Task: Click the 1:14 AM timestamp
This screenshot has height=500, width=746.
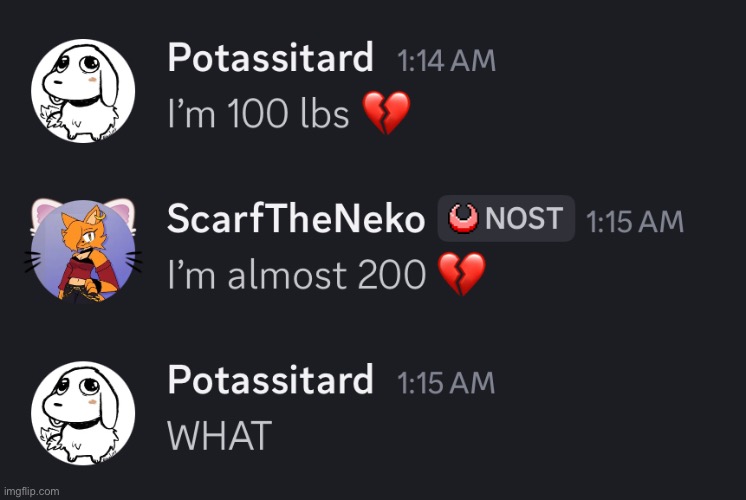Action: point(446,61)
